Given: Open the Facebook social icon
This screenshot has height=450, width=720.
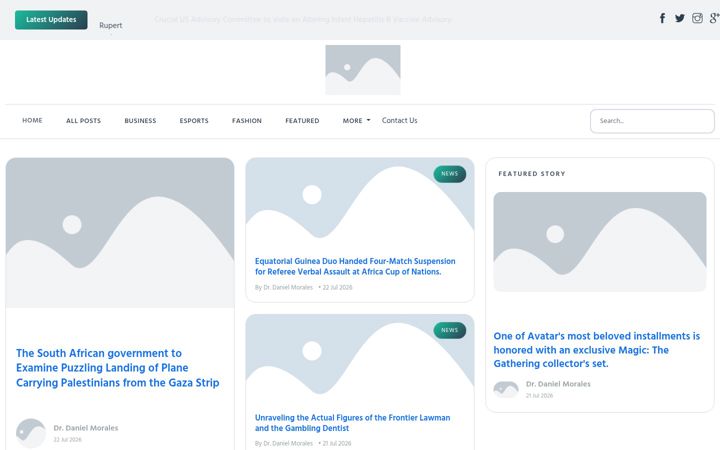Looking at the screenshot, I should (662, 18).
